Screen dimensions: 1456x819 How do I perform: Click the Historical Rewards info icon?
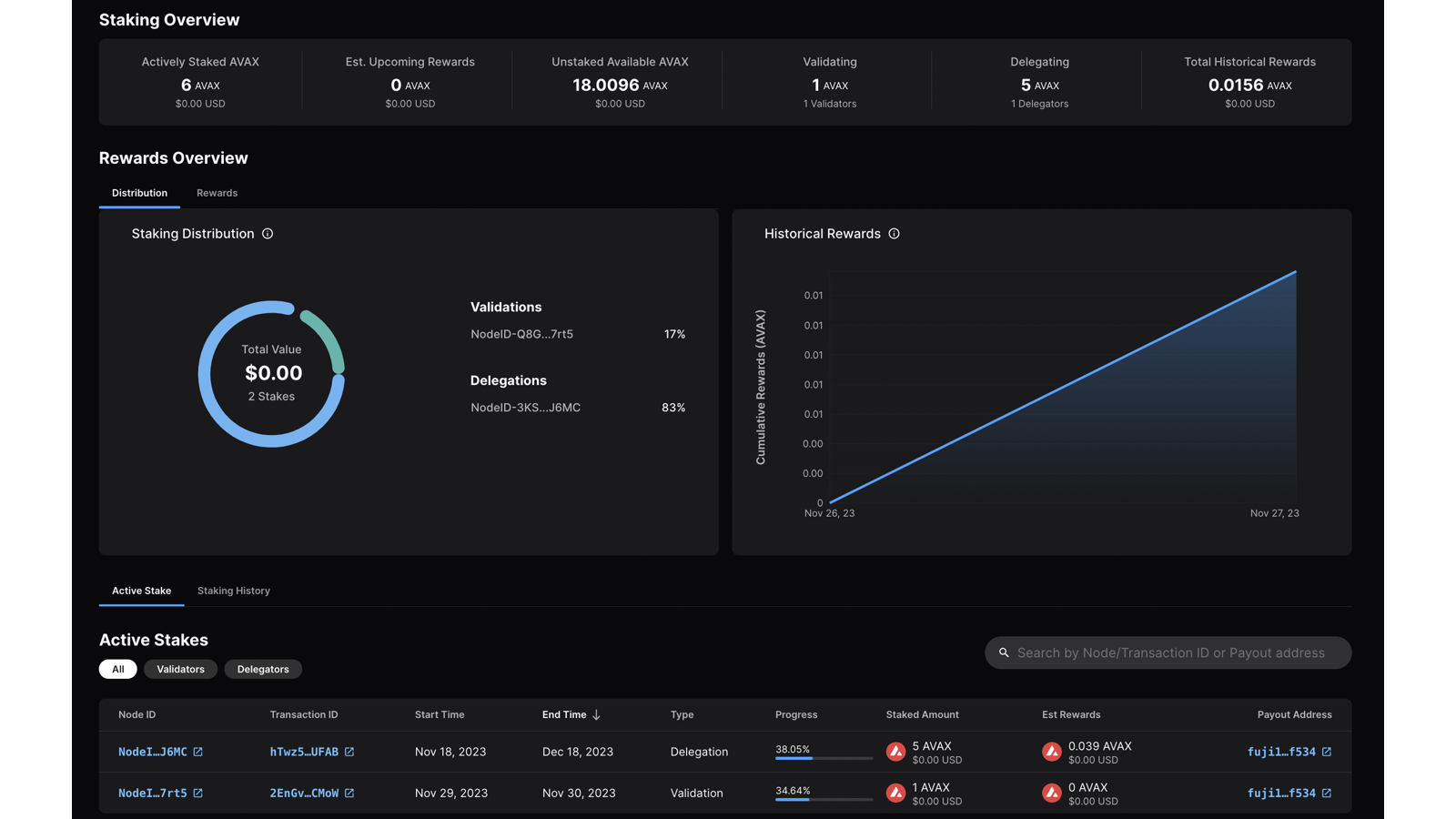tap(895, 234)
